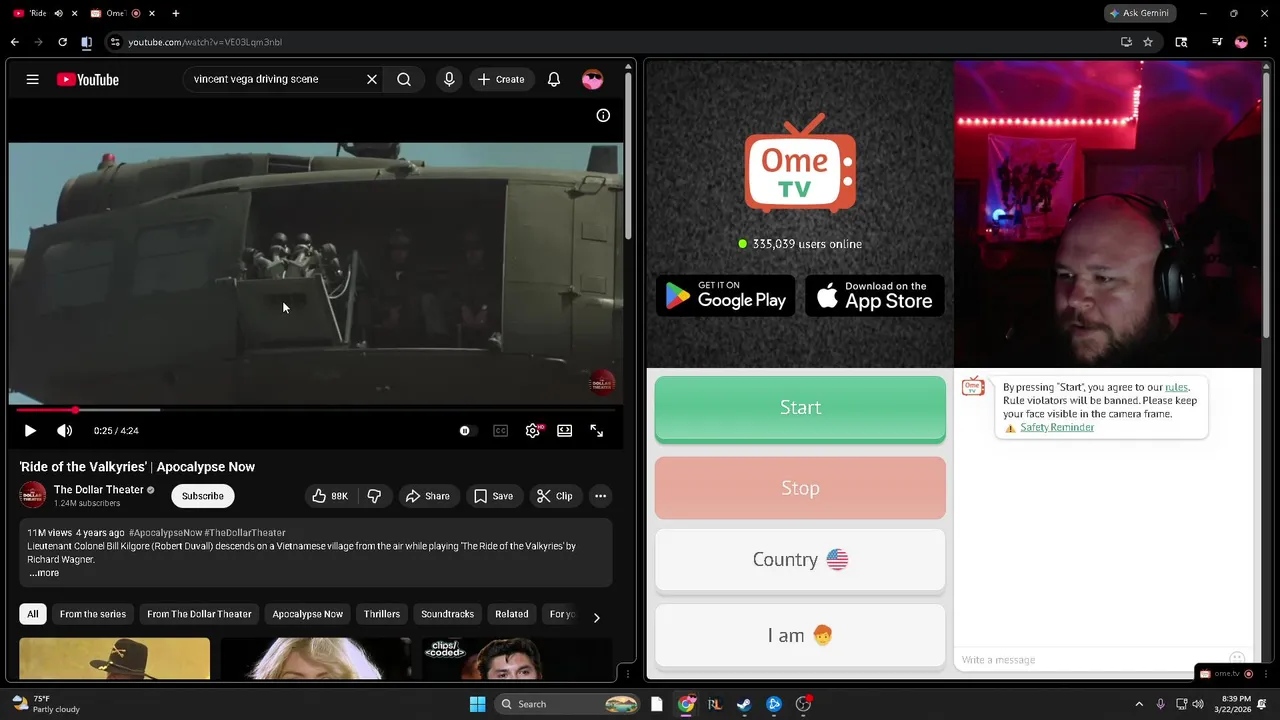Click the YouTube search magnifier button
Viewport: 1280px width, 720px height.
pos(404,79)
